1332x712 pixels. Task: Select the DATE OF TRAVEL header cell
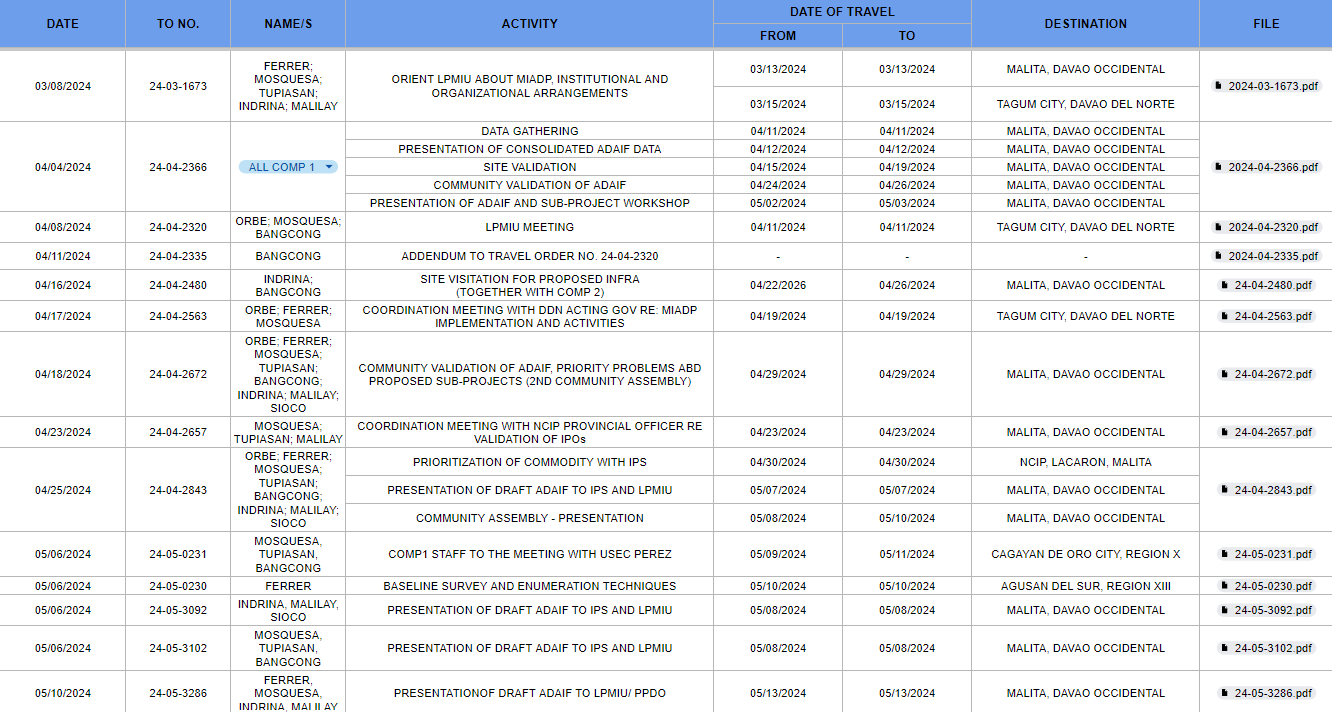click(842, 12)
